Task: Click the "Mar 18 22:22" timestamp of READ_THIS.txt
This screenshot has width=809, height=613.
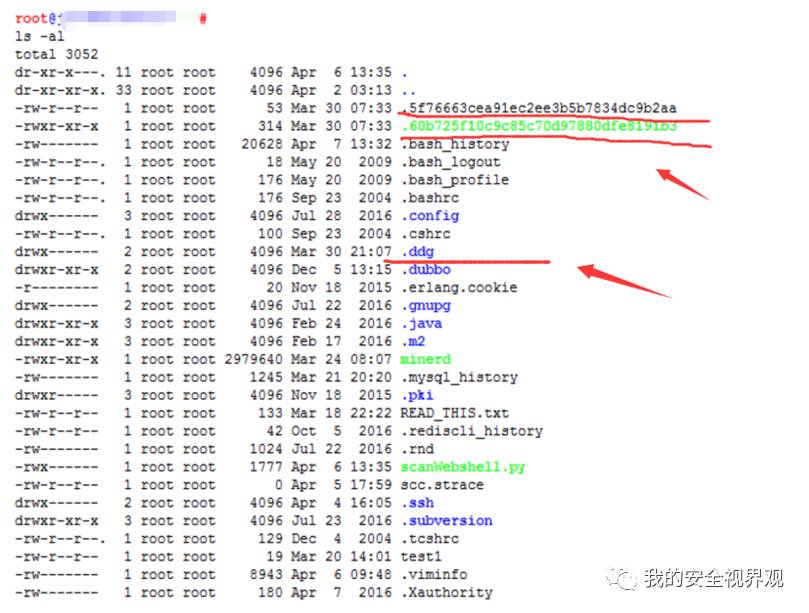Action: point(341,413)
